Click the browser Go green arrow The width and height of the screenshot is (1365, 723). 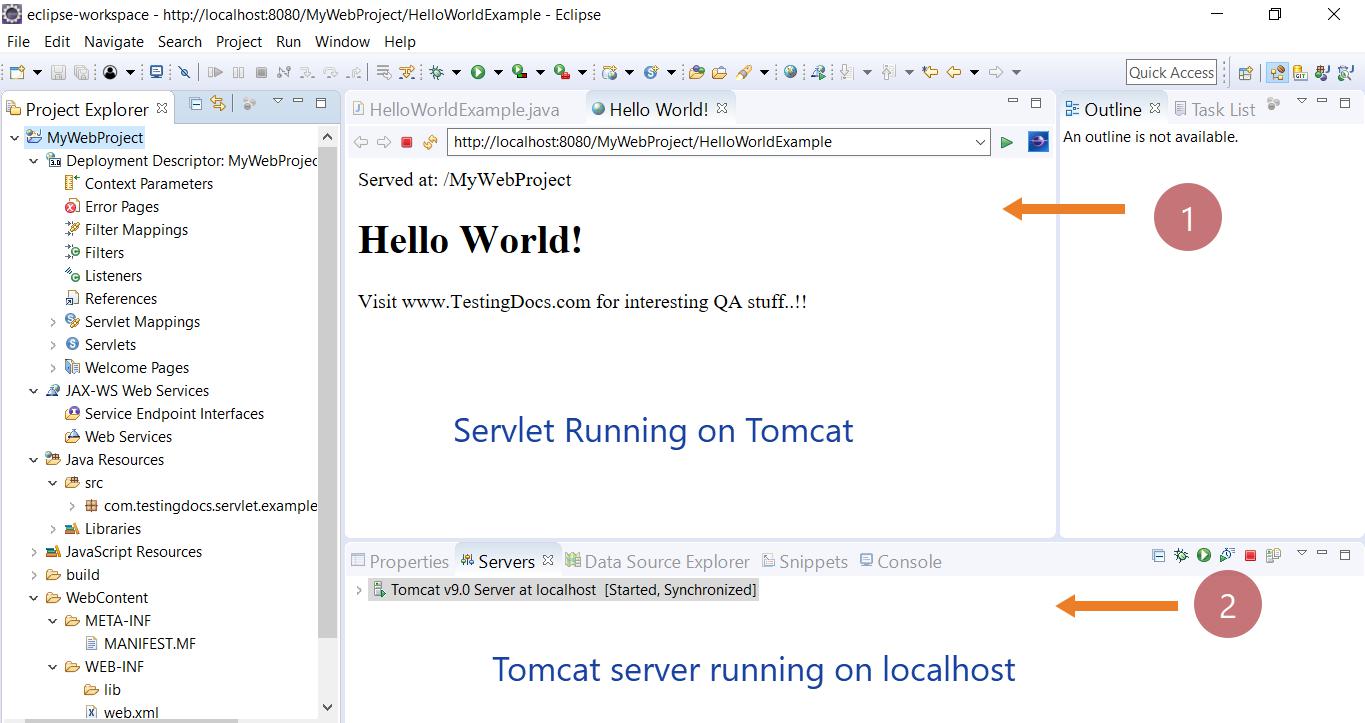click(1007, 142)
